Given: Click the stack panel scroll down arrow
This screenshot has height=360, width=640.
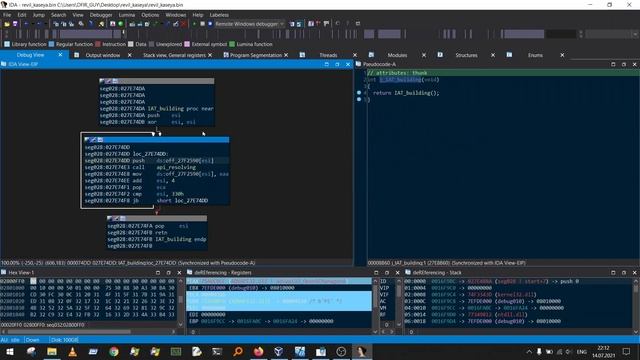Looking at the screenshot, I should [636, 331].
